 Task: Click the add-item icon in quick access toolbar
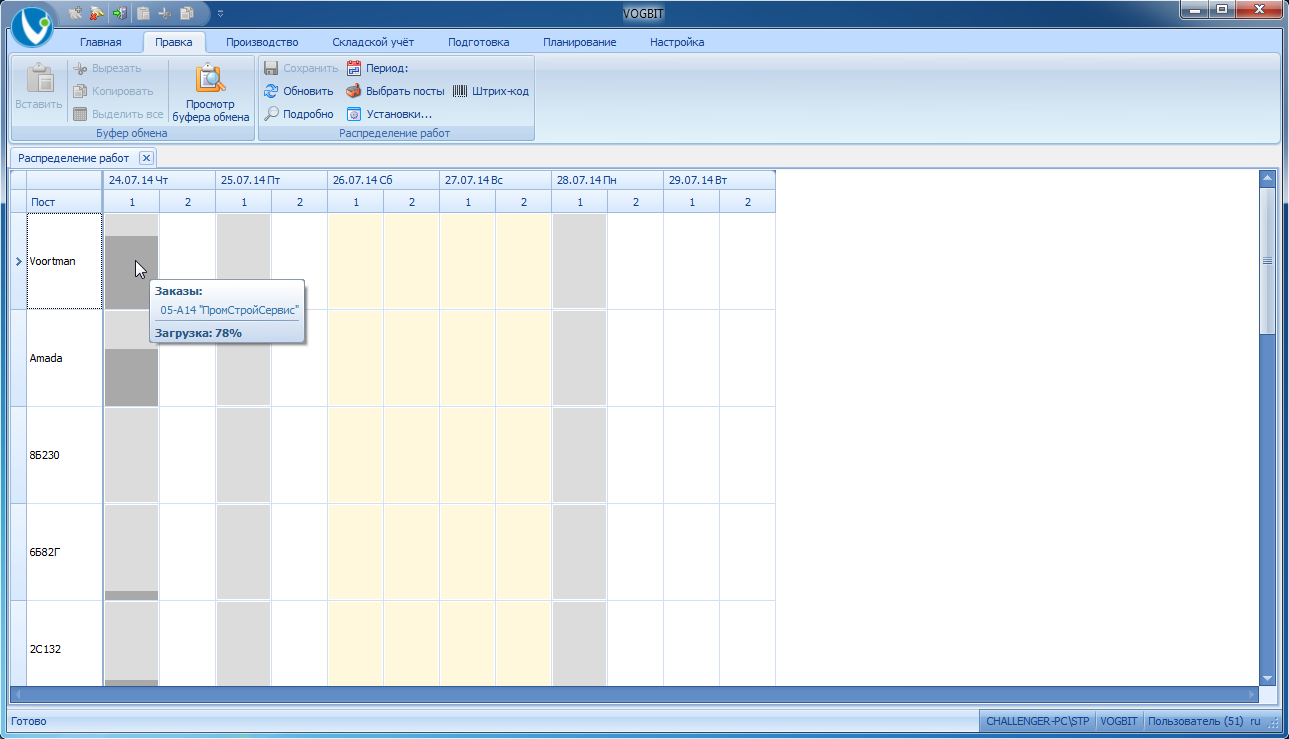[x=76, y=13]
